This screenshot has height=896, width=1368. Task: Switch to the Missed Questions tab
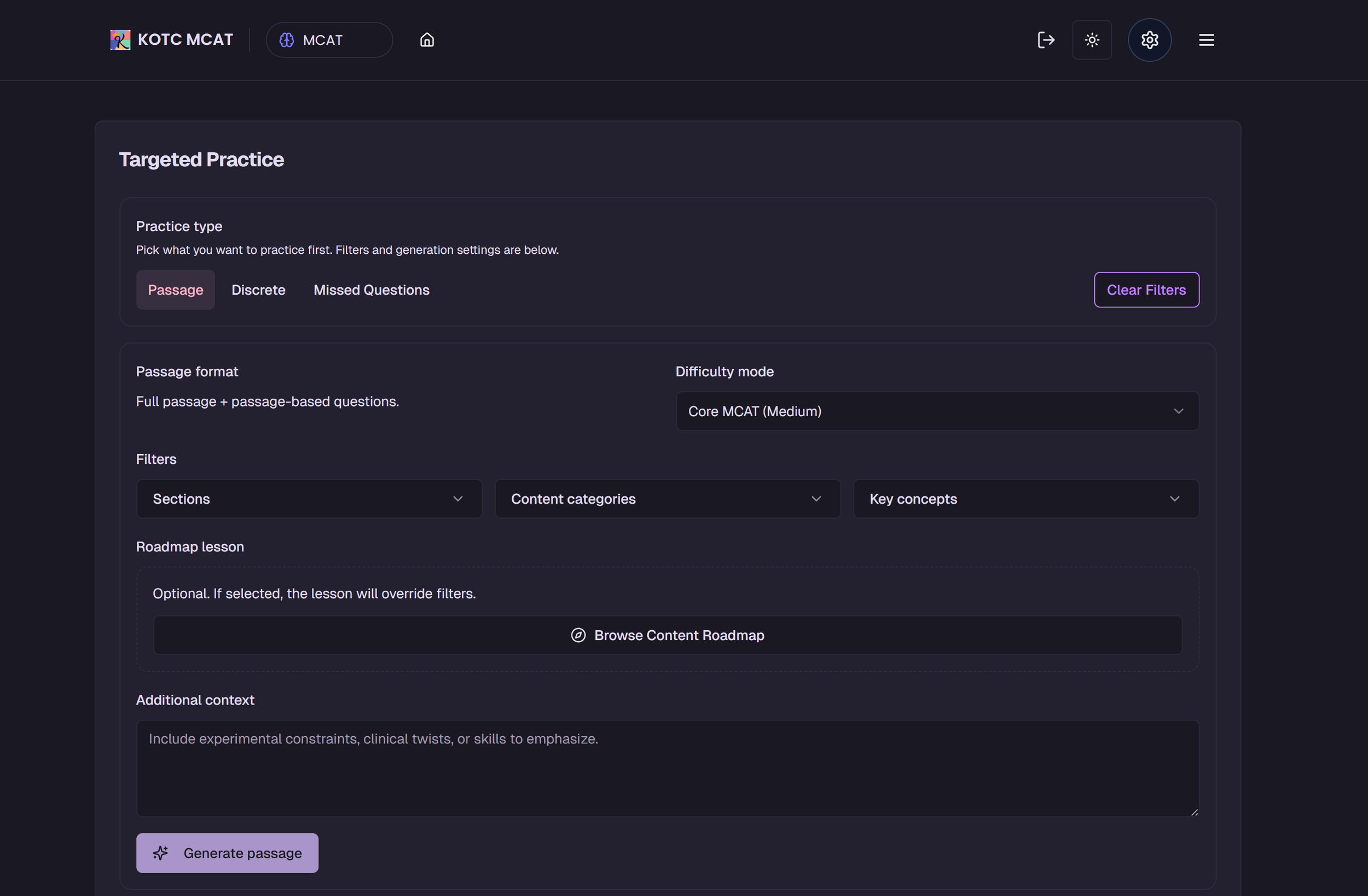tap(372, 290)
